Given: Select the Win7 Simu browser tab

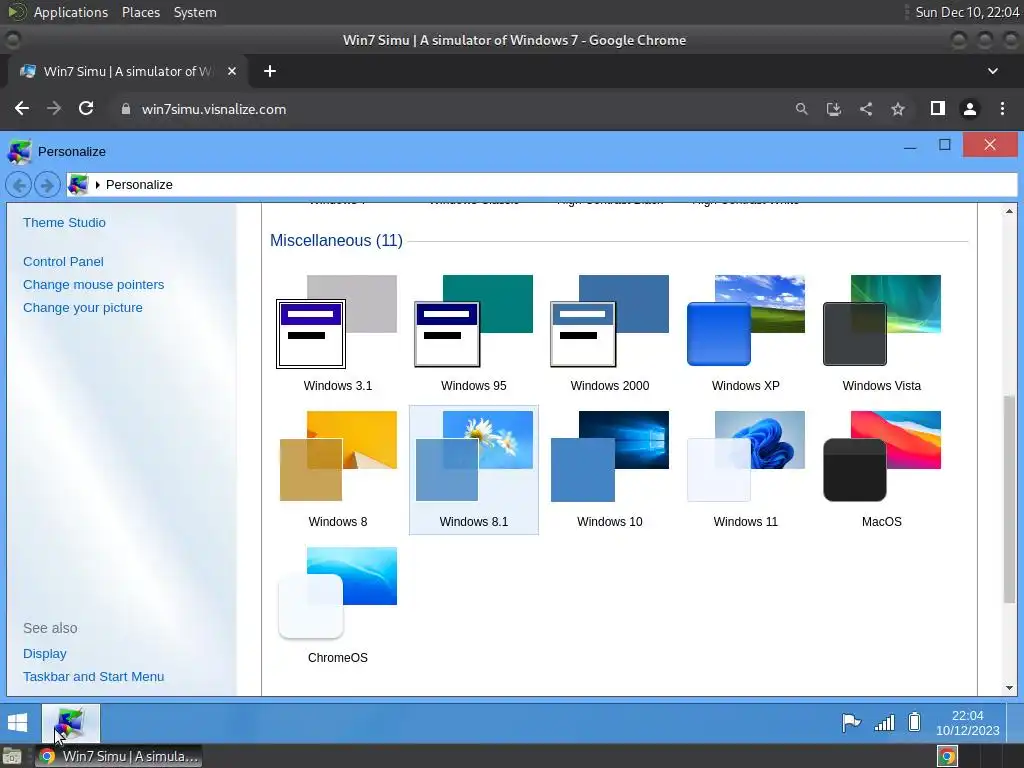Looking at the screenshot, I should point(127,71).
